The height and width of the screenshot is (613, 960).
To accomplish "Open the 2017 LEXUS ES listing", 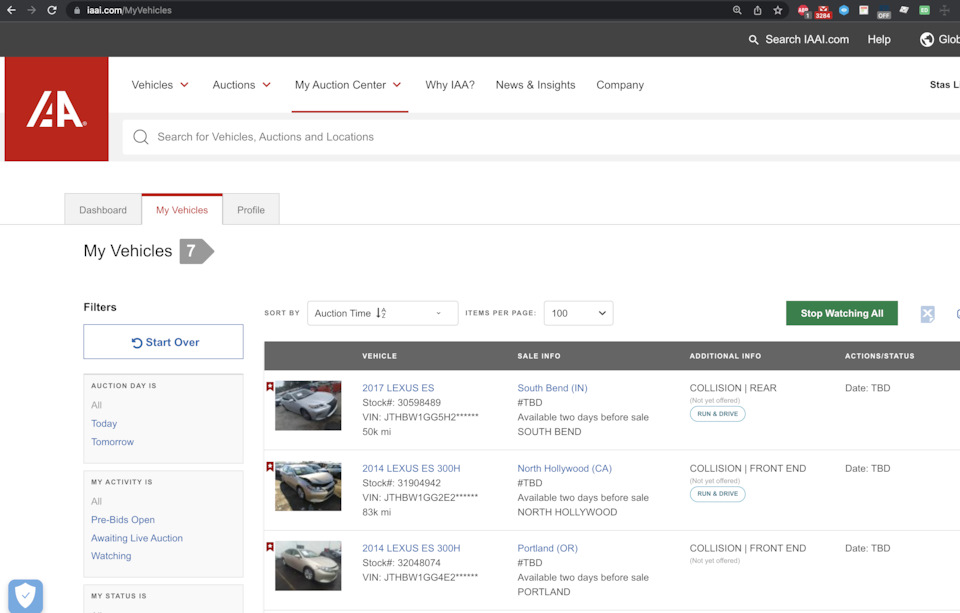I will (x=398, y=388).
